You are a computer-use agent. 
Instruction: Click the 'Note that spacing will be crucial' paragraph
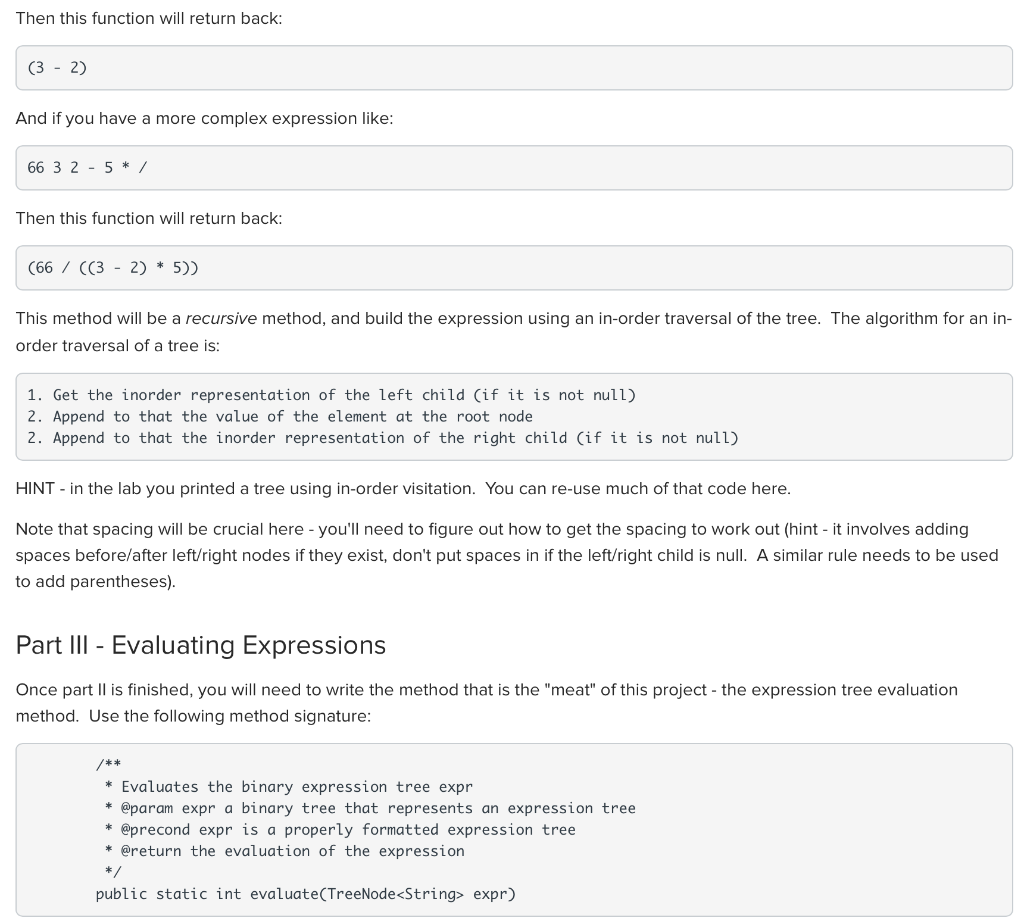point(507,556)
